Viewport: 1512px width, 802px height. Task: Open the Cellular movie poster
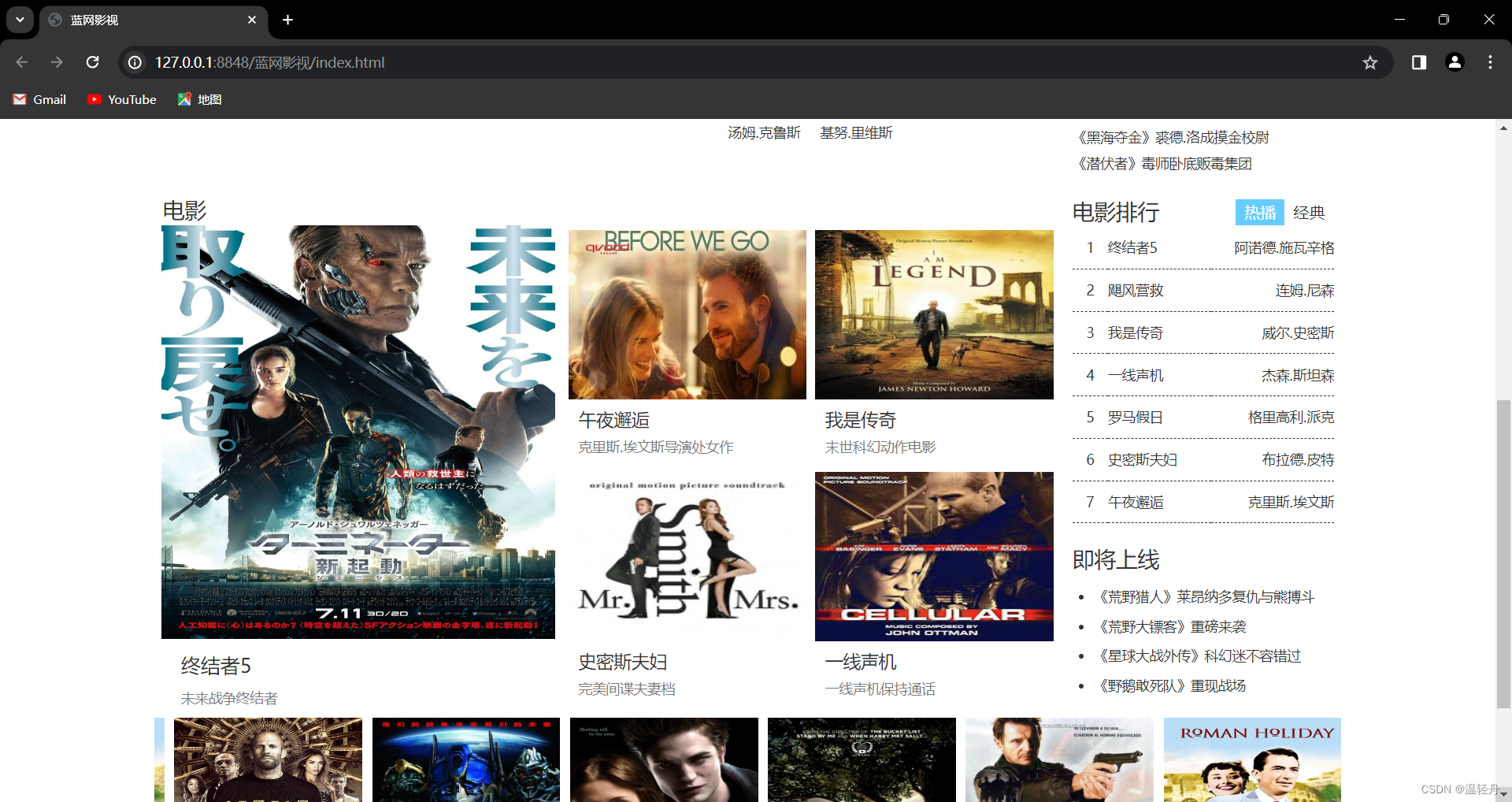(934, 556)
